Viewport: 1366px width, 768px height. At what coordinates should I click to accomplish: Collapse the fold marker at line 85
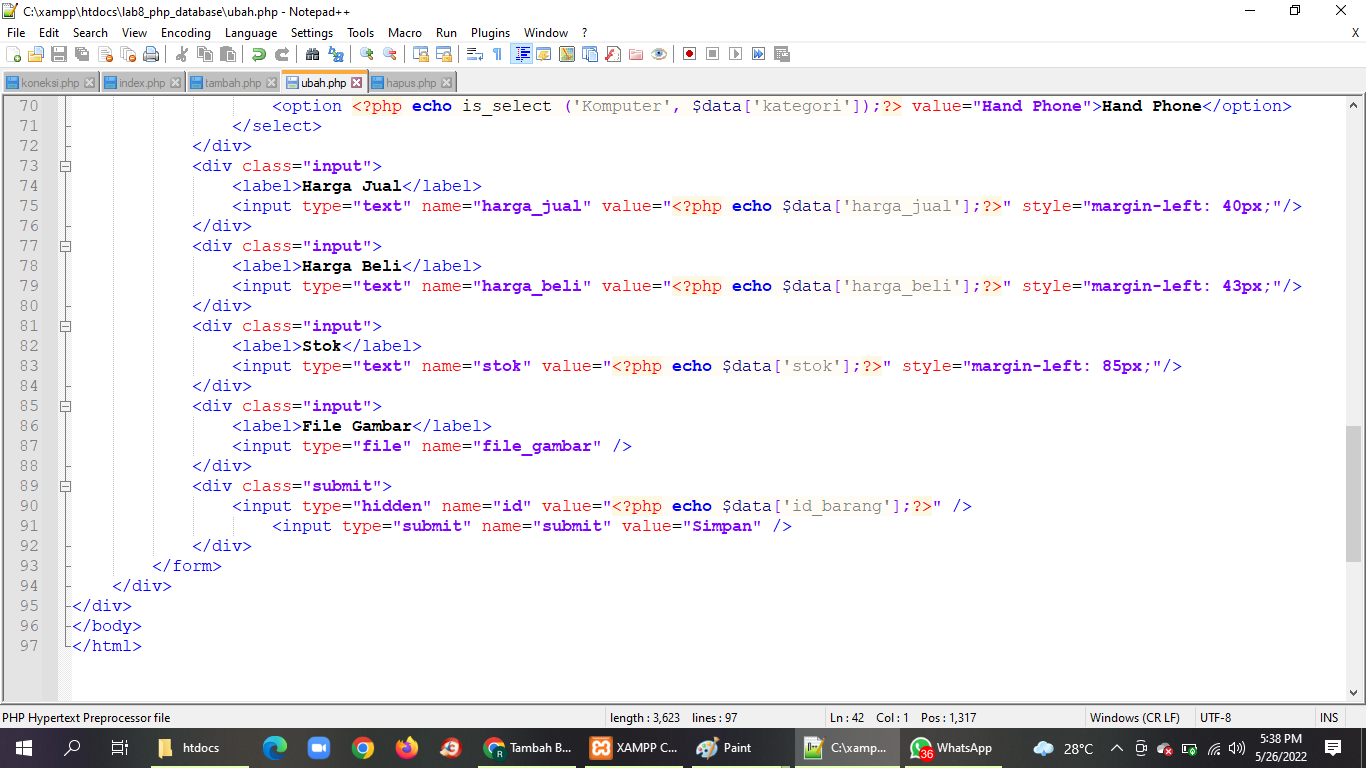[65, 406]
